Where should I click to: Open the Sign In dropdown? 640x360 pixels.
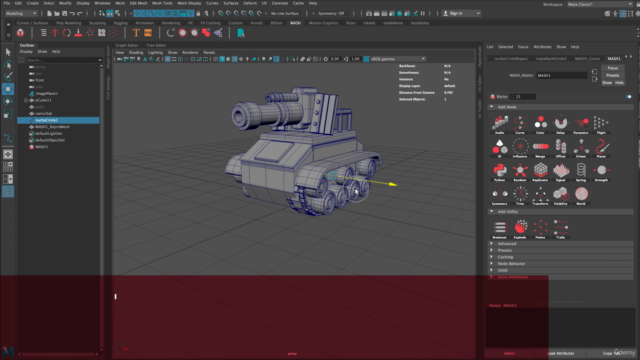coord(462,13)
